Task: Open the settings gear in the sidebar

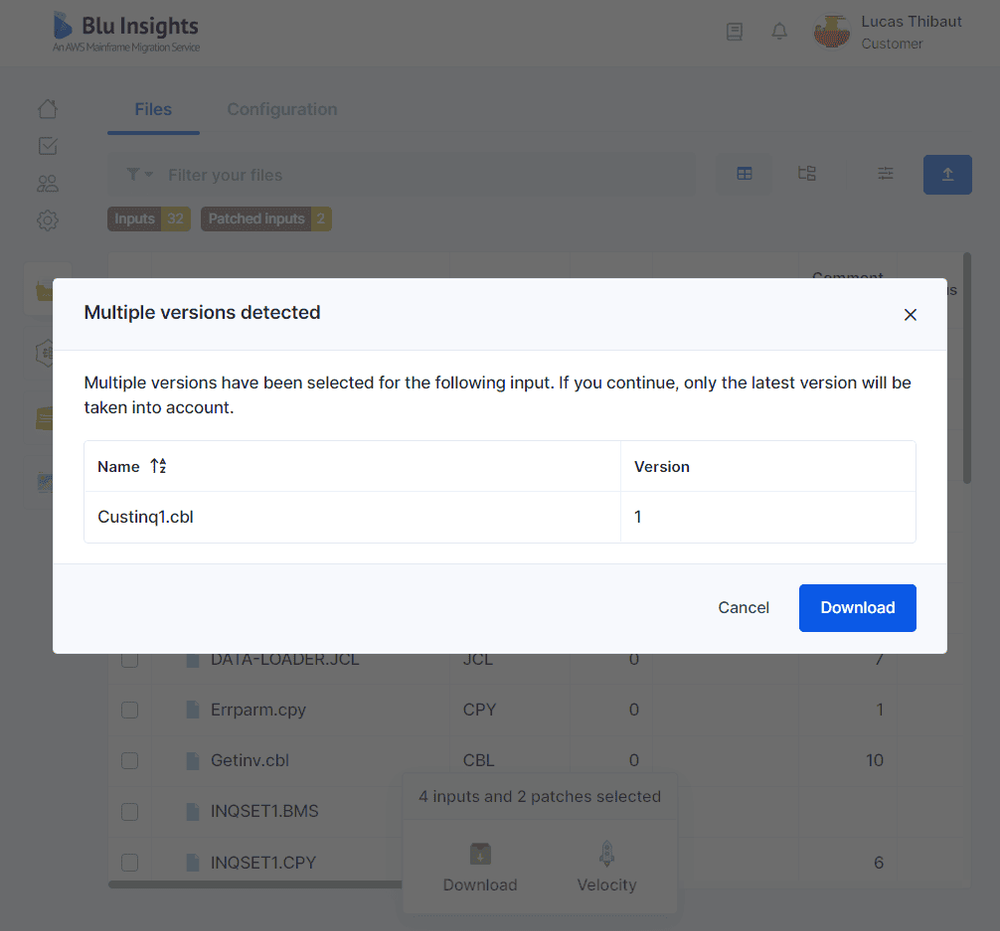Action: click(x=47, y=220)
